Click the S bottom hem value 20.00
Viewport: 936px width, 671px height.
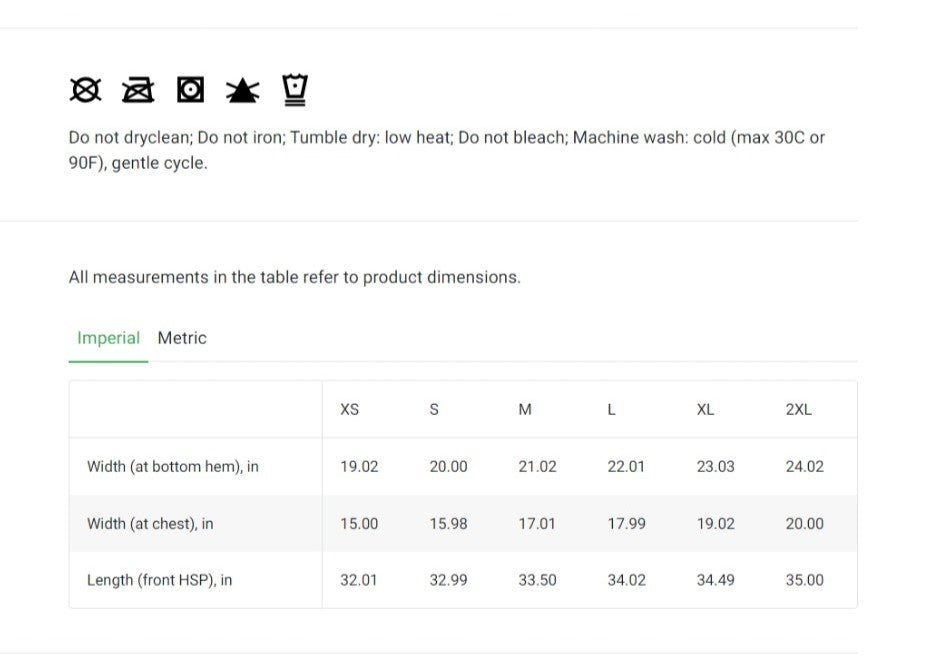(448, 466)
